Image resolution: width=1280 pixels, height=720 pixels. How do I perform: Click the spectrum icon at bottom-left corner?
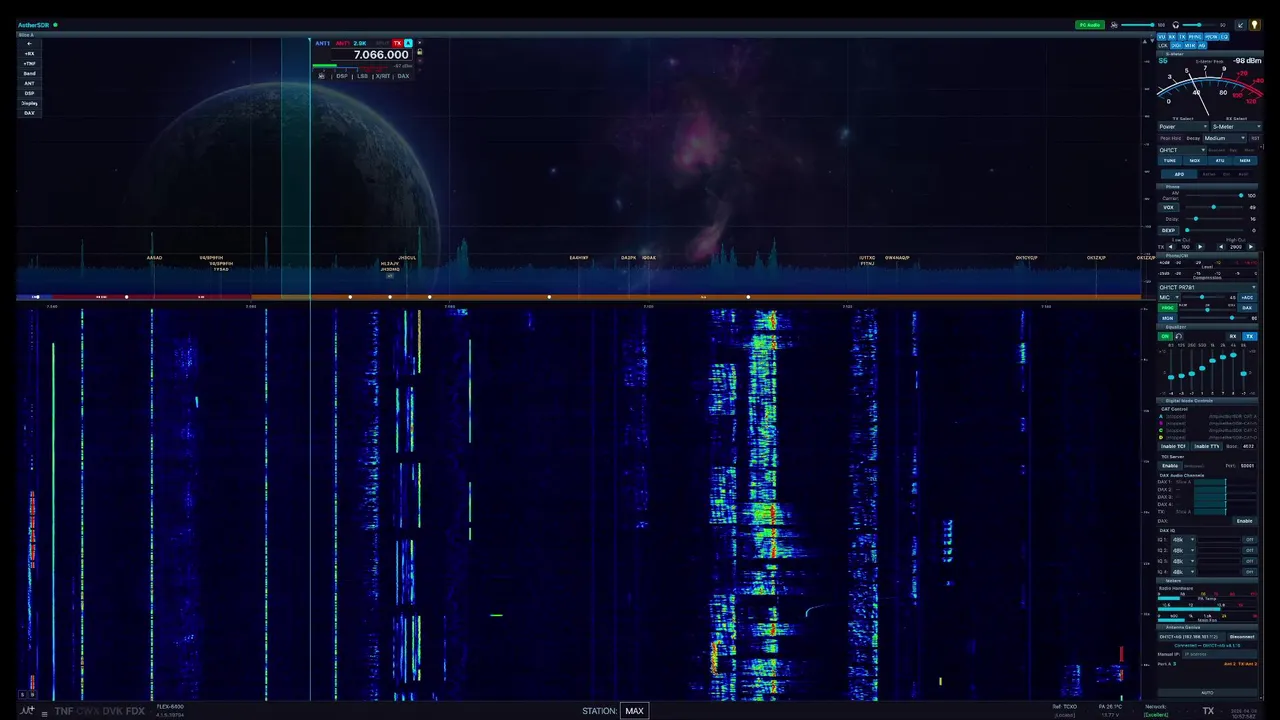tap(27, 710)
